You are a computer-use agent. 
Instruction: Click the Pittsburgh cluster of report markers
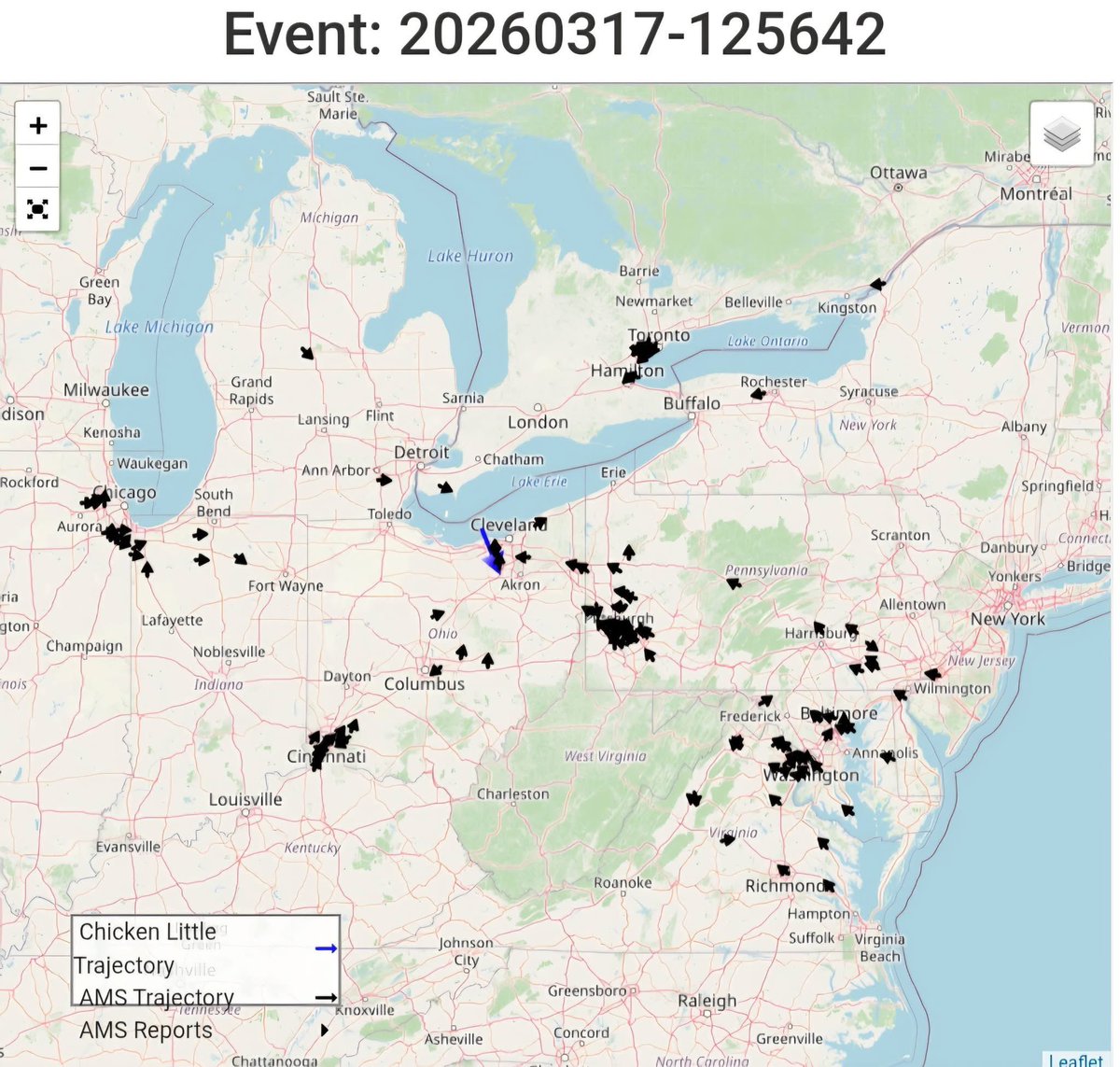620,630
